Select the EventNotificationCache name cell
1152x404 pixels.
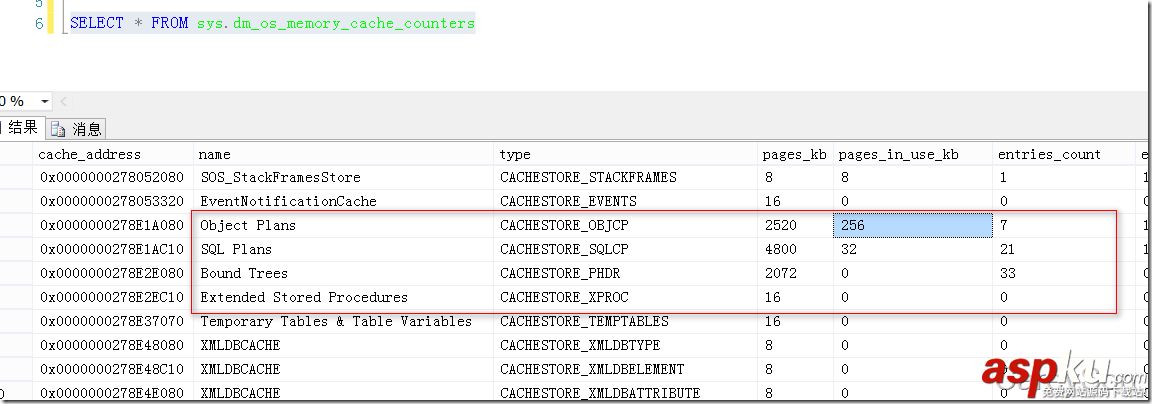tap(288, 201)
